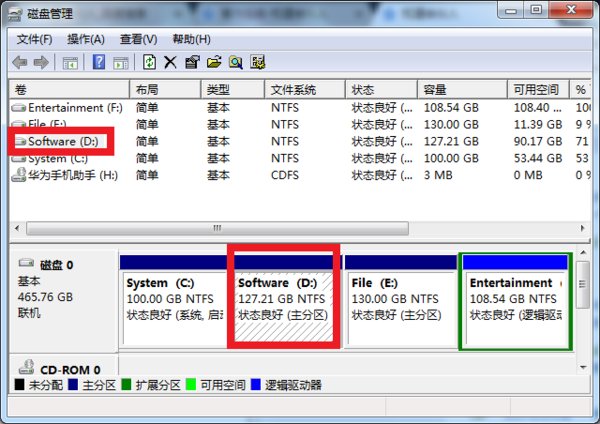Click the right arrow of the horizontal scrollbar
Image resolution: width=600 pixels, height=424 pixels.
(582, 228)
